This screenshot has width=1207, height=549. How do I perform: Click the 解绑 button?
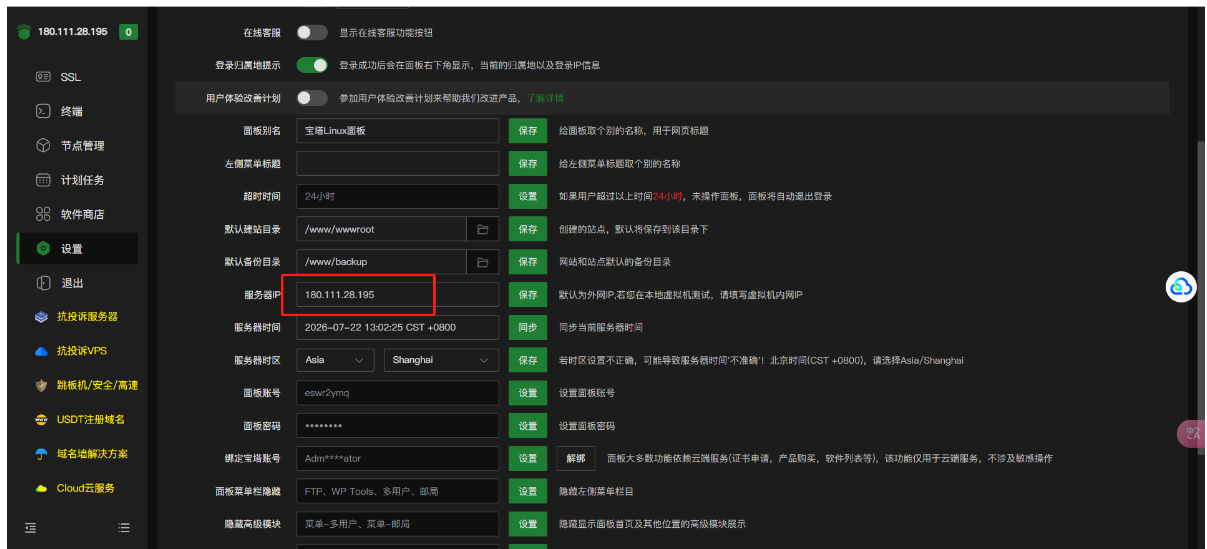576,458
